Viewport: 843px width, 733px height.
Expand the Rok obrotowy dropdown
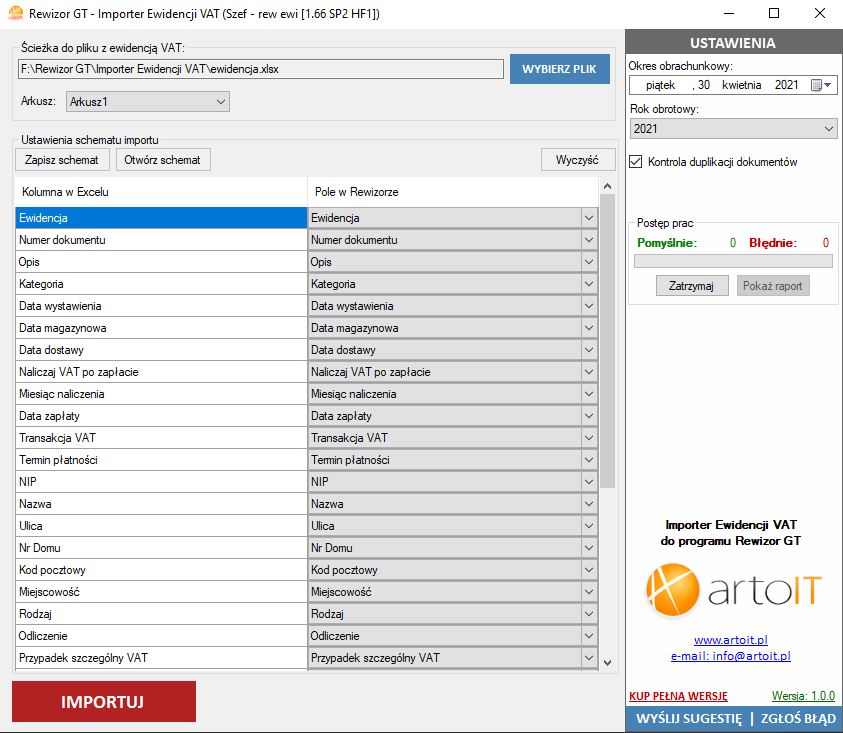[829, 129]
